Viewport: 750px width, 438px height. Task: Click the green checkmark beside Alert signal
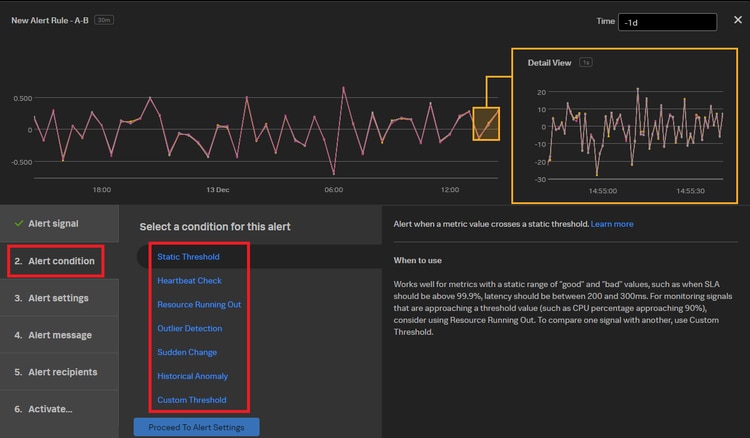coord(18,224)
